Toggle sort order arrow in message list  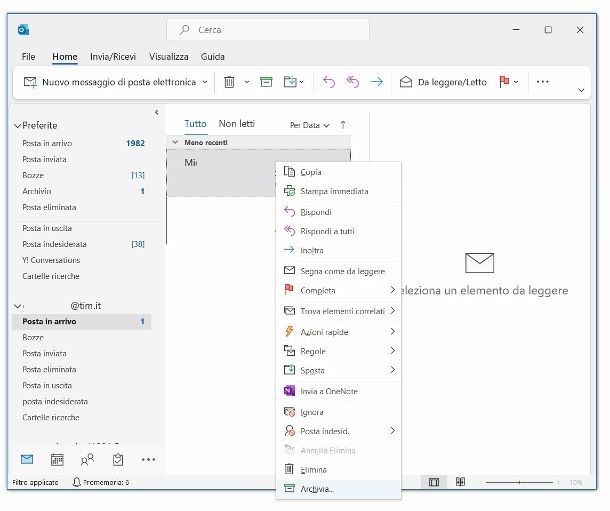point(343,125)
